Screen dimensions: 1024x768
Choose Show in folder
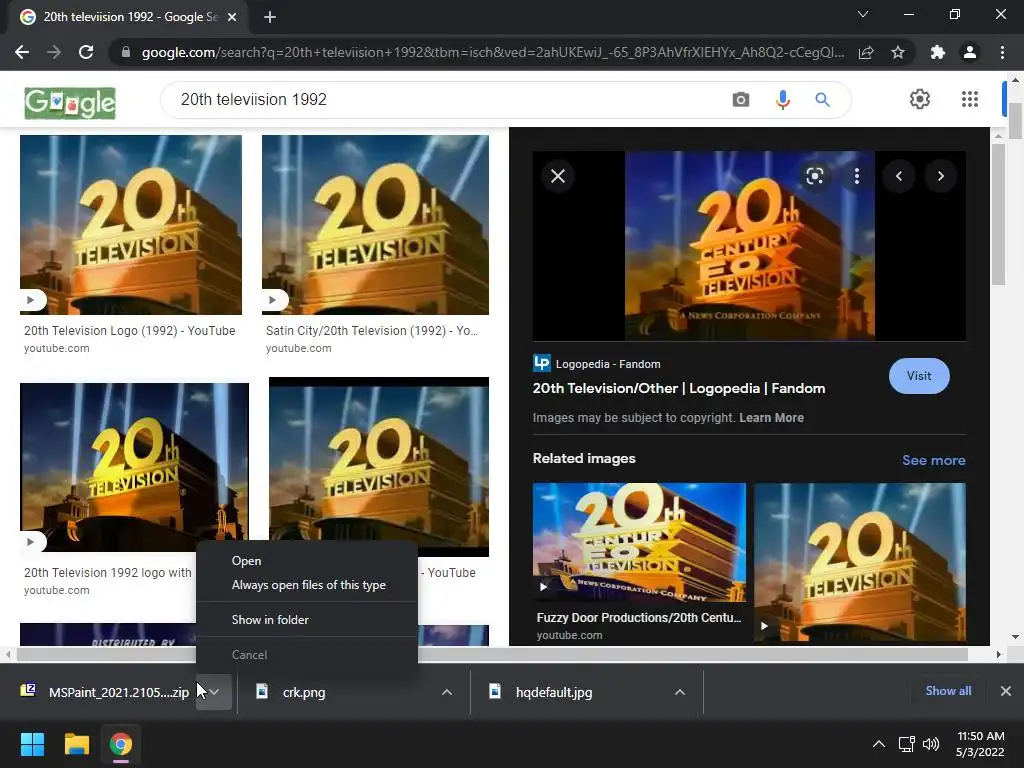306,620
